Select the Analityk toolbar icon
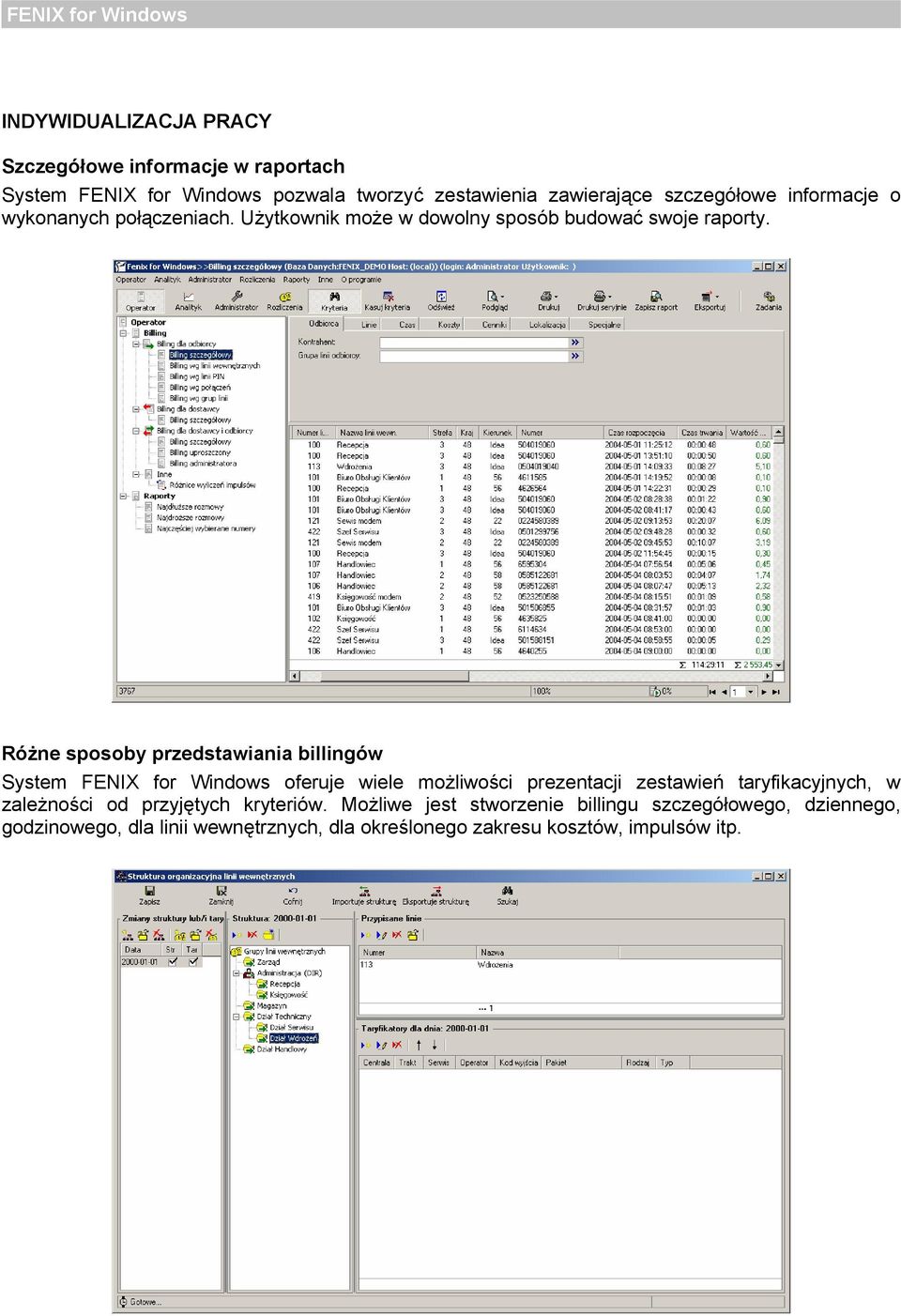Viewport: 901px width, 1316px height. click(188, 301)
